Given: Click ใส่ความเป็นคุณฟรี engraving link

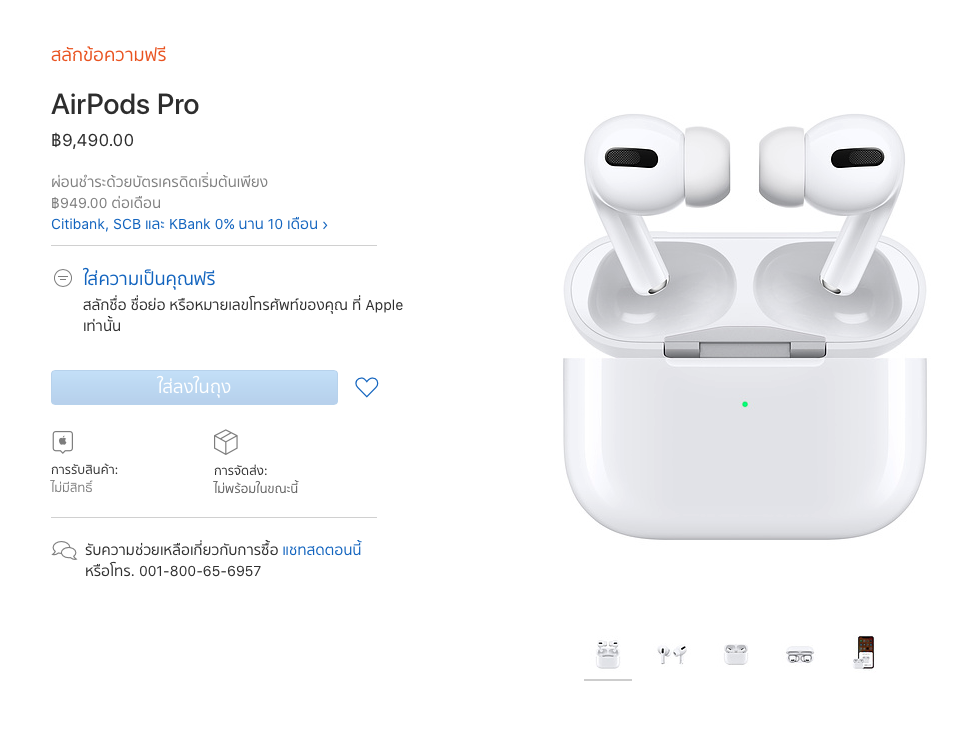Looking at the screenshot, I should point(149,279).
